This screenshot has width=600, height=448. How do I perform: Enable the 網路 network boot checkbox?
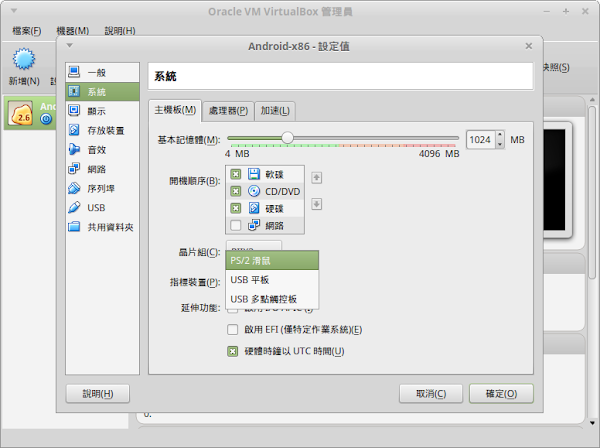pos(236,225)
